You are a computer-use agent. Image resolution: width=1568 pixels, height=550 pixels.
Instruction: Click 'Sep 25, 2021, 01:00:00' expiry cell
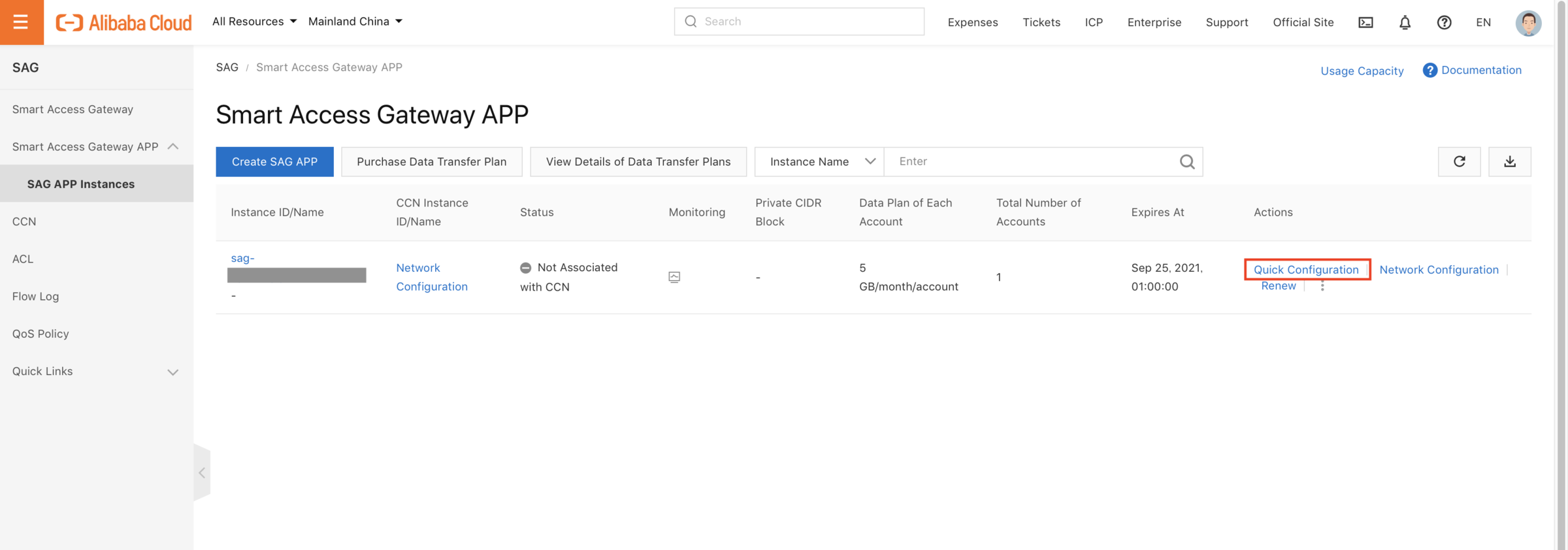click(x=1167, y=277)
